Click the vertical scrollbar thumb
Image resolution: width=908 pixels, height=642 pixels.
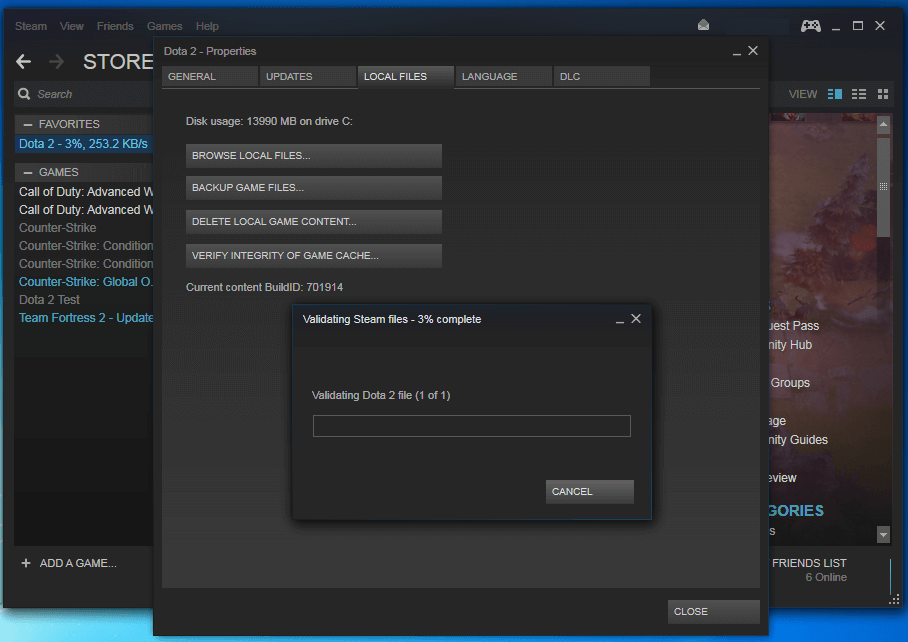[x=883, y=186]
